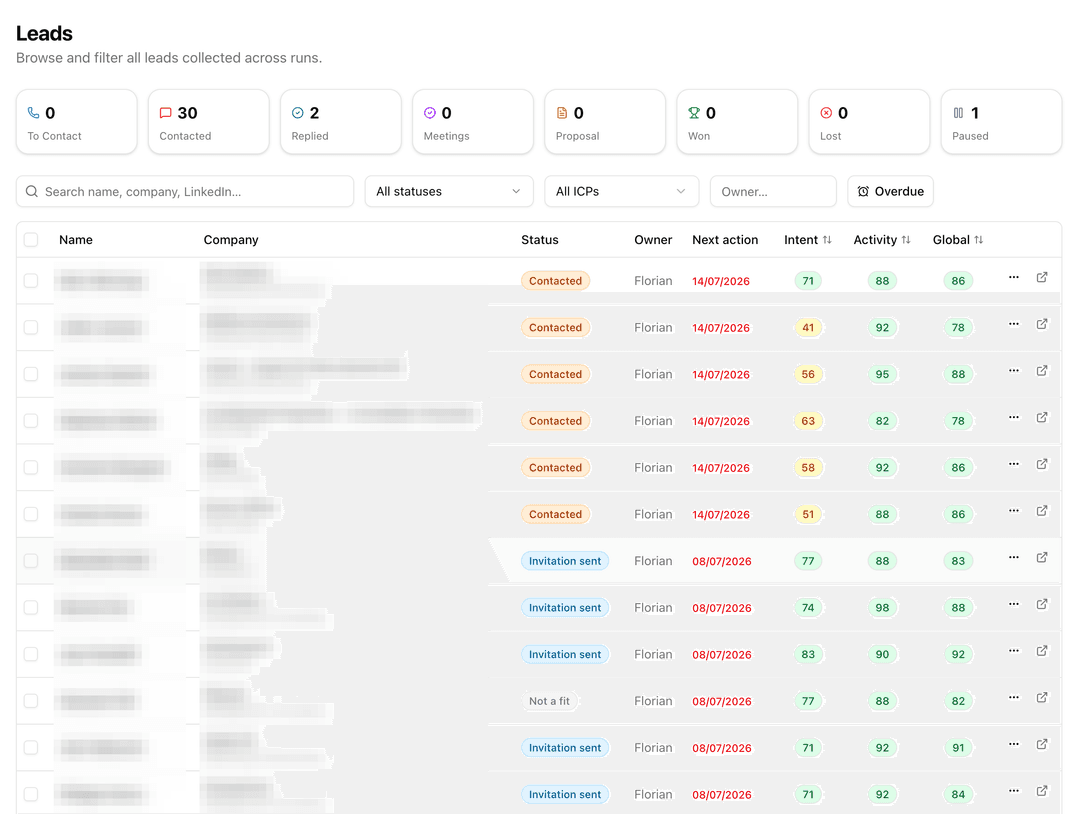Viewport: 1080px width, 814px height.
Task: Select the checkbox for the intent 41 lead
Action: tap(31, 328)
